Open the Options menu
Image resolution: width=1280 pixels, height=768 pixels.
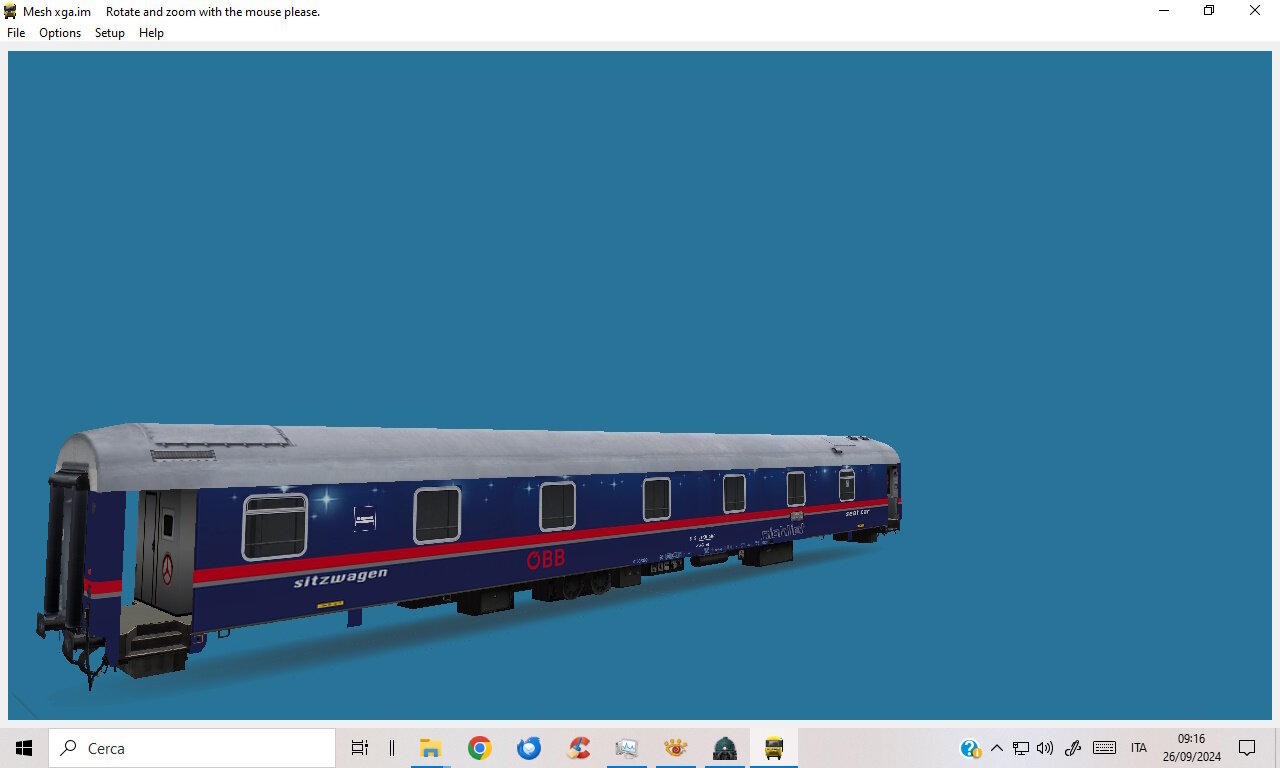60,33
